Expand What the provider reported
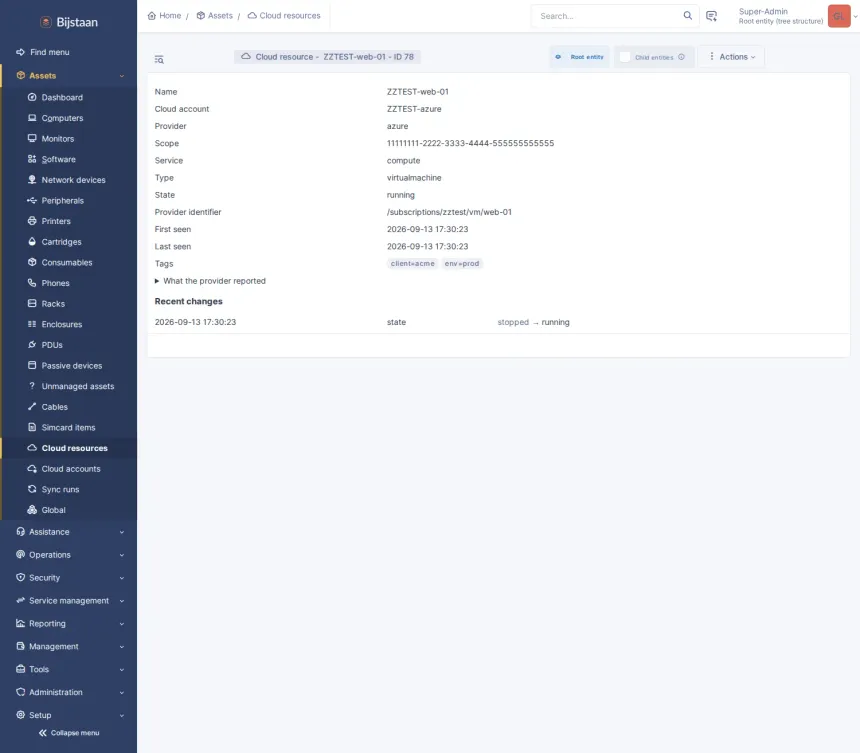Image resolution: width=860 pixels, height=753 pixels. [210, 281]
